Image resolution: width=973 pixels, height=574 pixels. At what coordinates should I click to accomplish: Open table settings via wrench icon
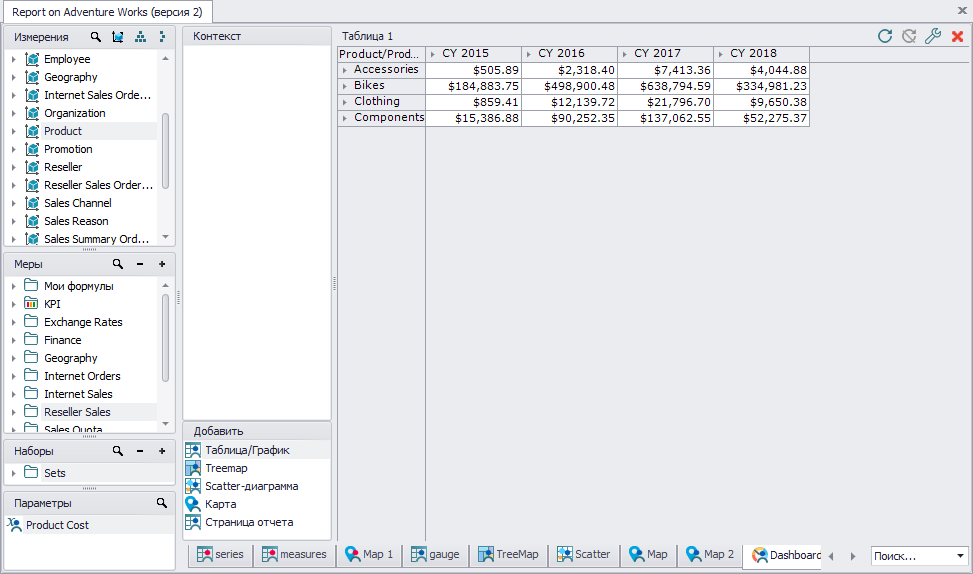coord(933,36)
